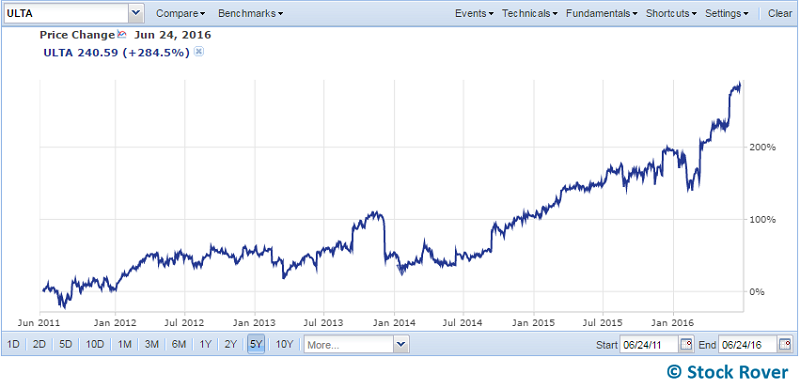Select the 1D time range

pyautogui.click(x=13, y=345)
